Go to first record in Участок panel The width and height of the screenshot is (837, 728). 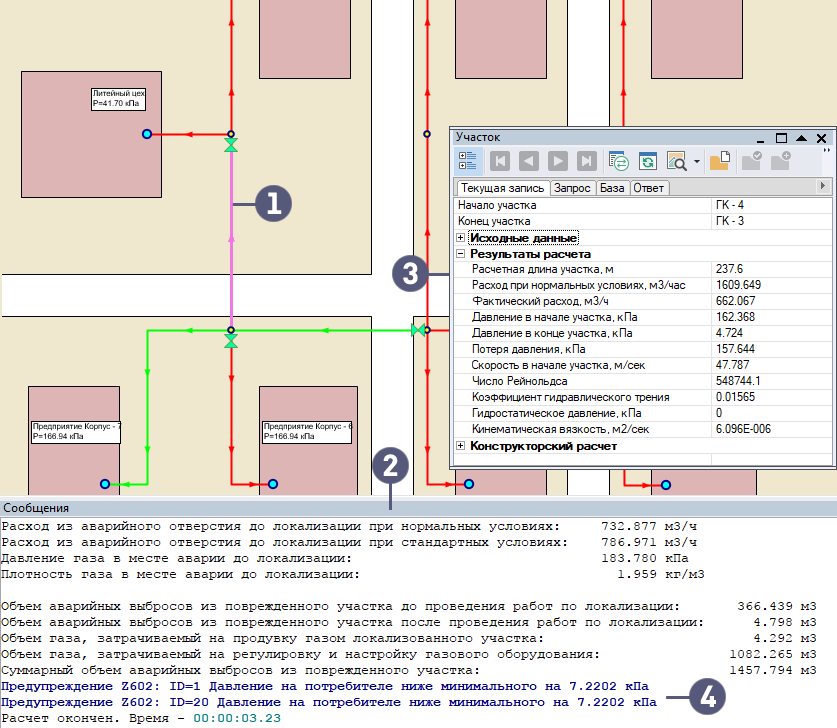(x=500, y=161)
